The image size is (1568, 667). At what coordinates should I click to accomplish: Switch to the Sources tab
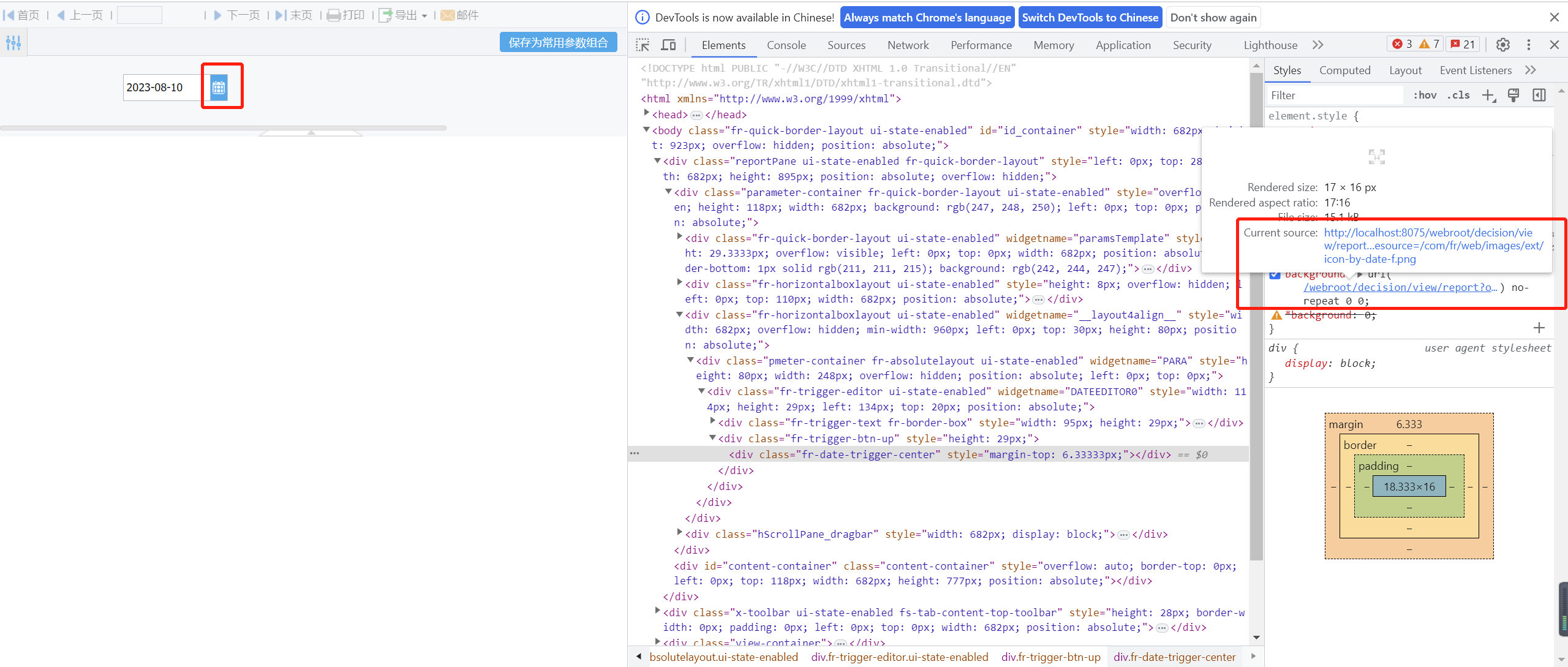coord(846,45)
